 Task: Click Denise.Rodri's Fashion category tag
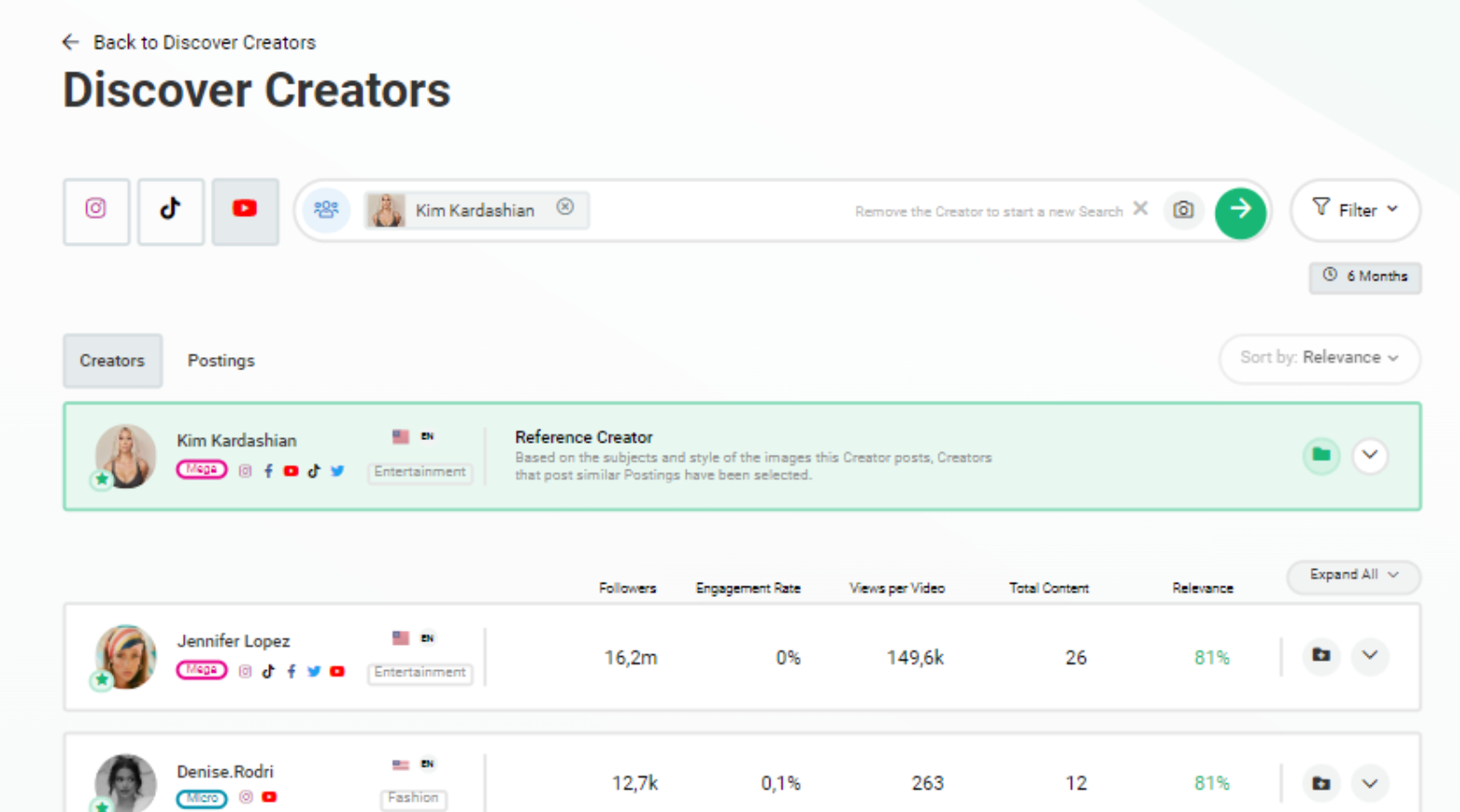413,798
